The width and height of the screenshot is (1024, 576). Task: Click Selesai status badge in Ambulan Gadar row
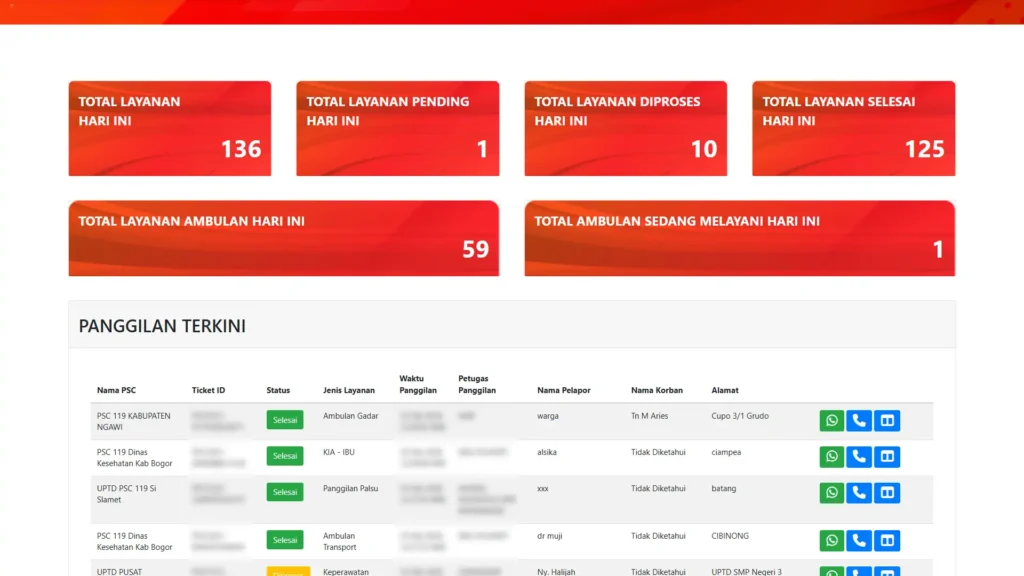pyautogui.click(x=285, y=420)
